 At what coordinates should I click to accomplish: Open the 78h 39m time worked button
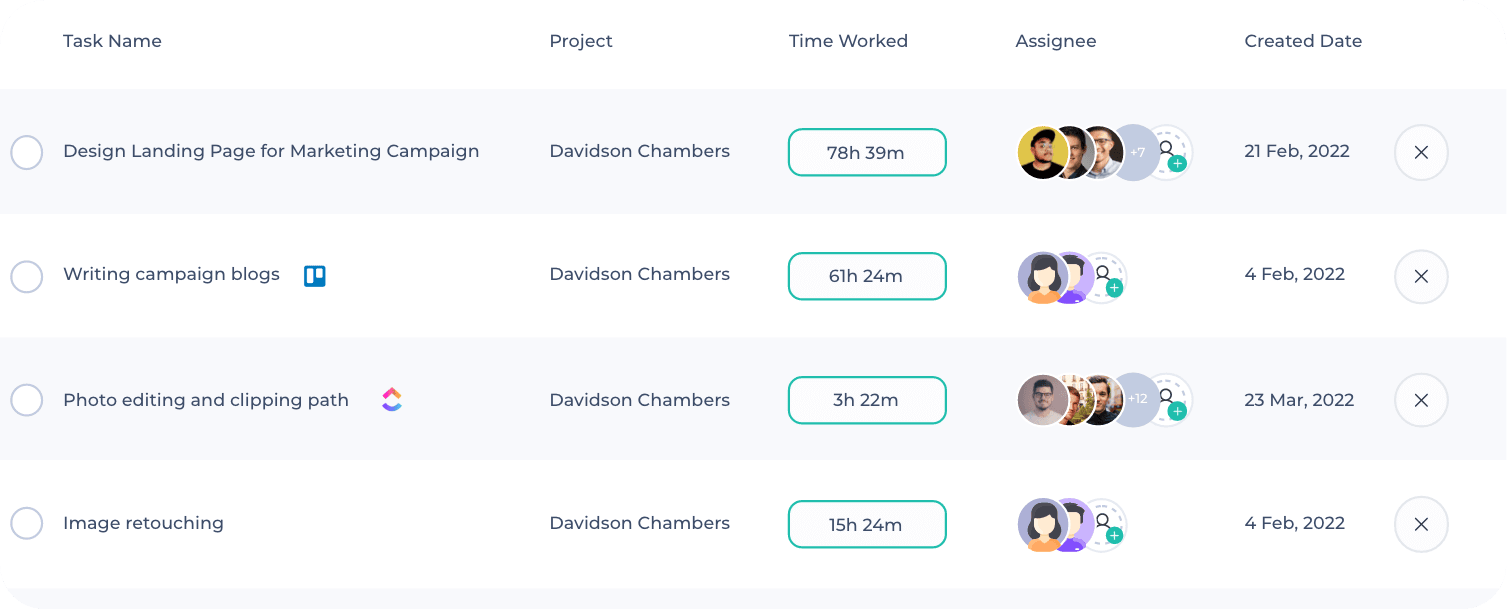tap(867, 153)
